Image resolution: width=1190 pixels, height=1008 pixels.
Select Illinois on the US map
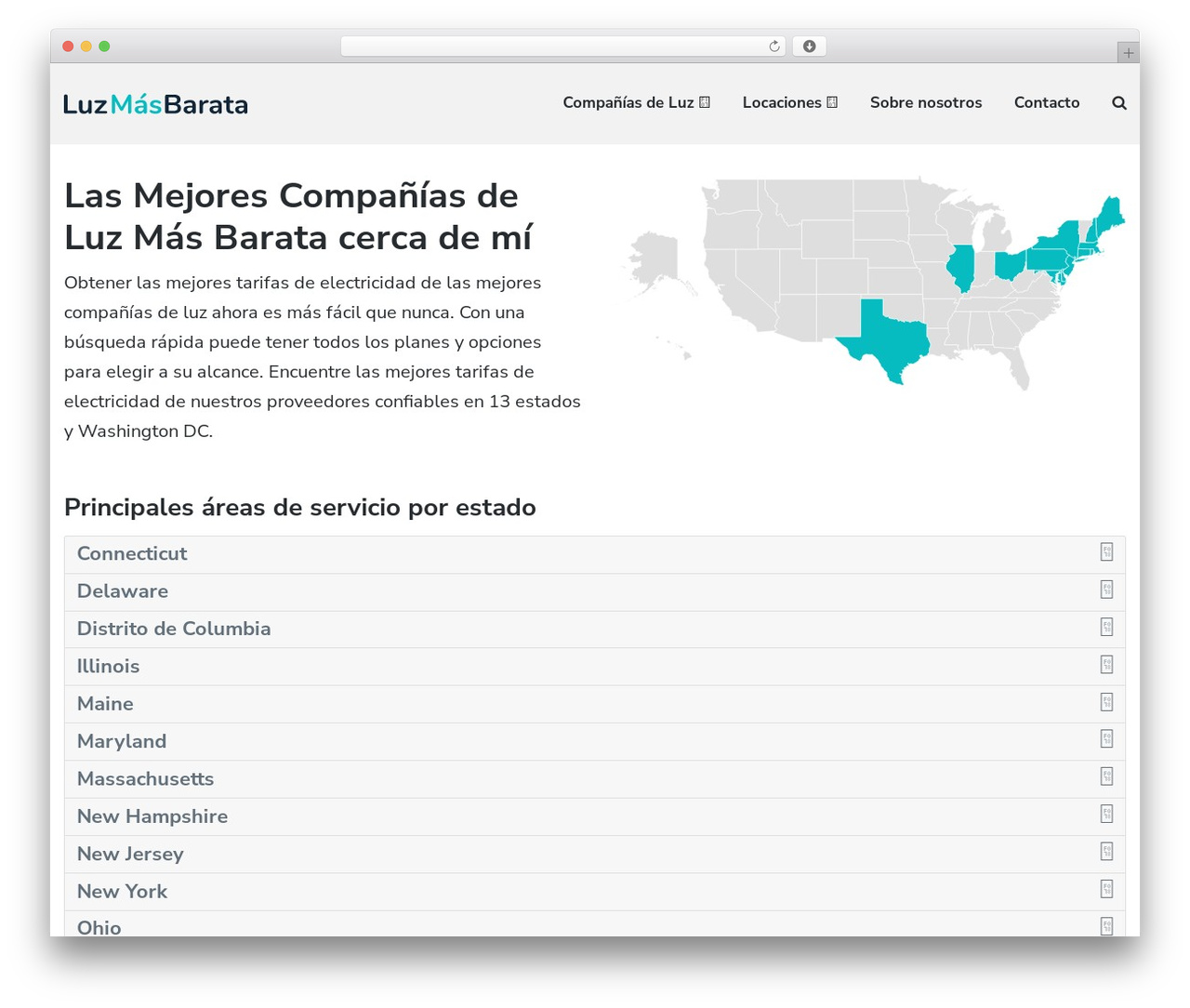[x=960, y=268]
